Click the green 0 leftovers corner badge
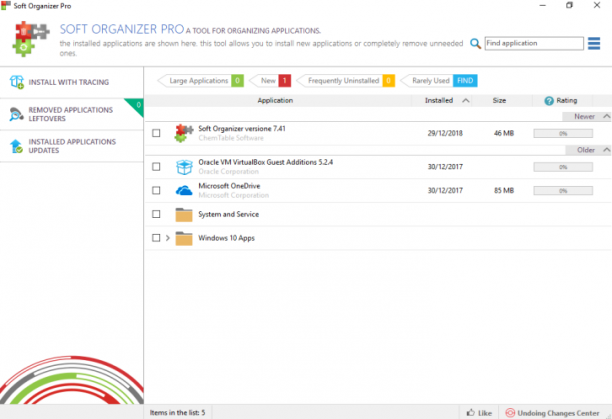This screenshot has height=419, width=612. (137, 105)
